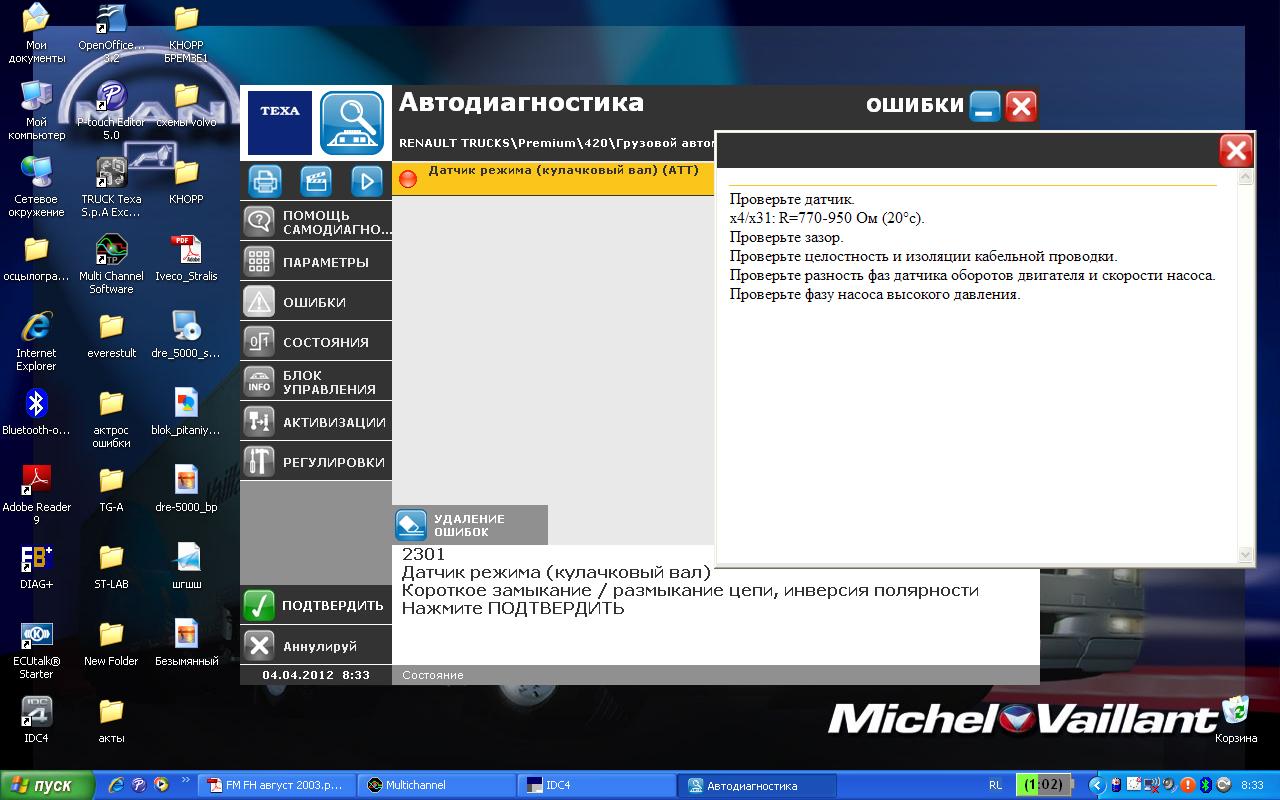This screenshot has height=800, width=1280.
Task: Minimize the Автодиагностика window with blue button
Action: tap(985, 106)
